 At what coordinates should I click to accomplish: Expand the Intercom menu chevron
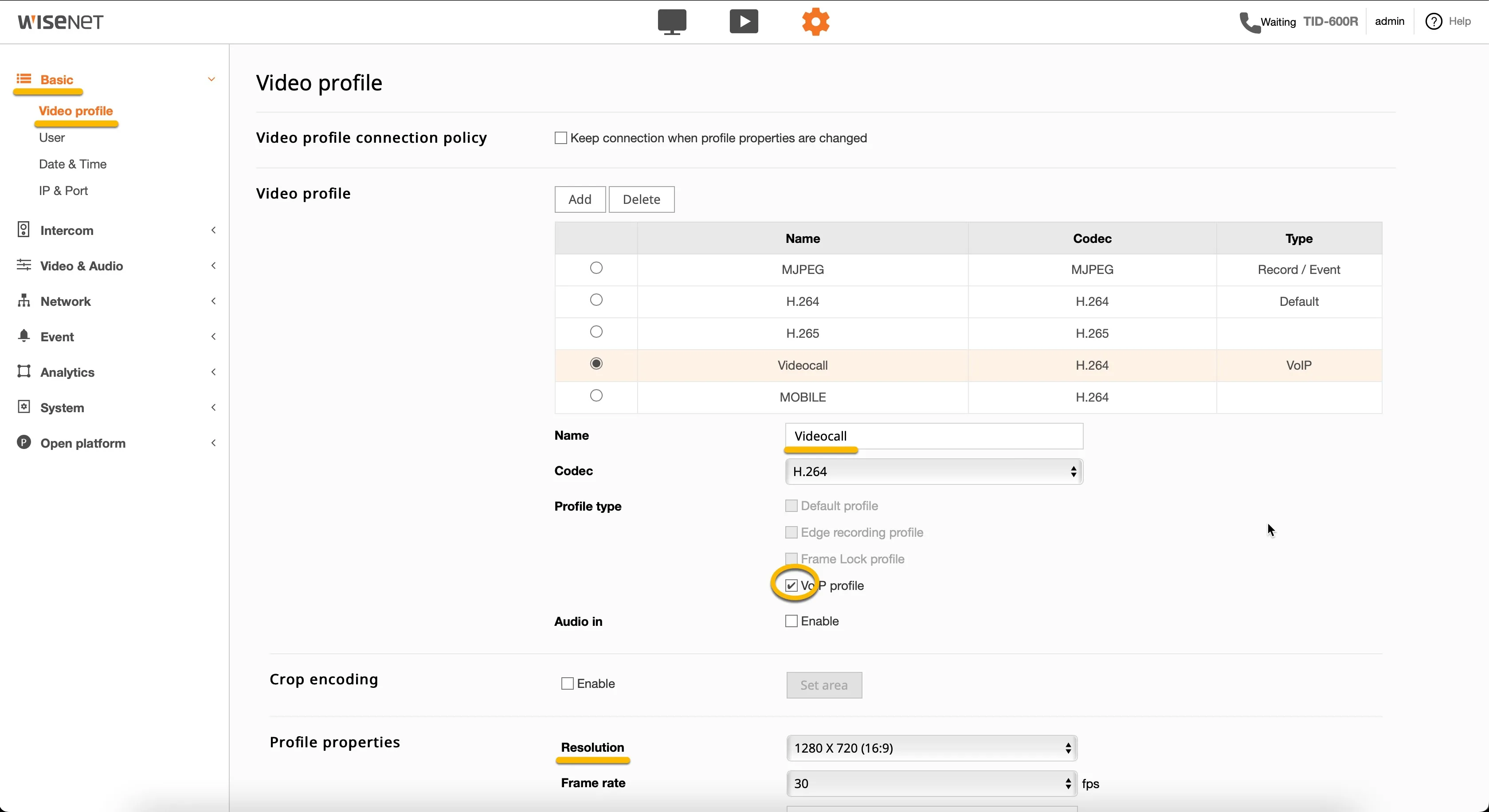[x=213, y=230]
